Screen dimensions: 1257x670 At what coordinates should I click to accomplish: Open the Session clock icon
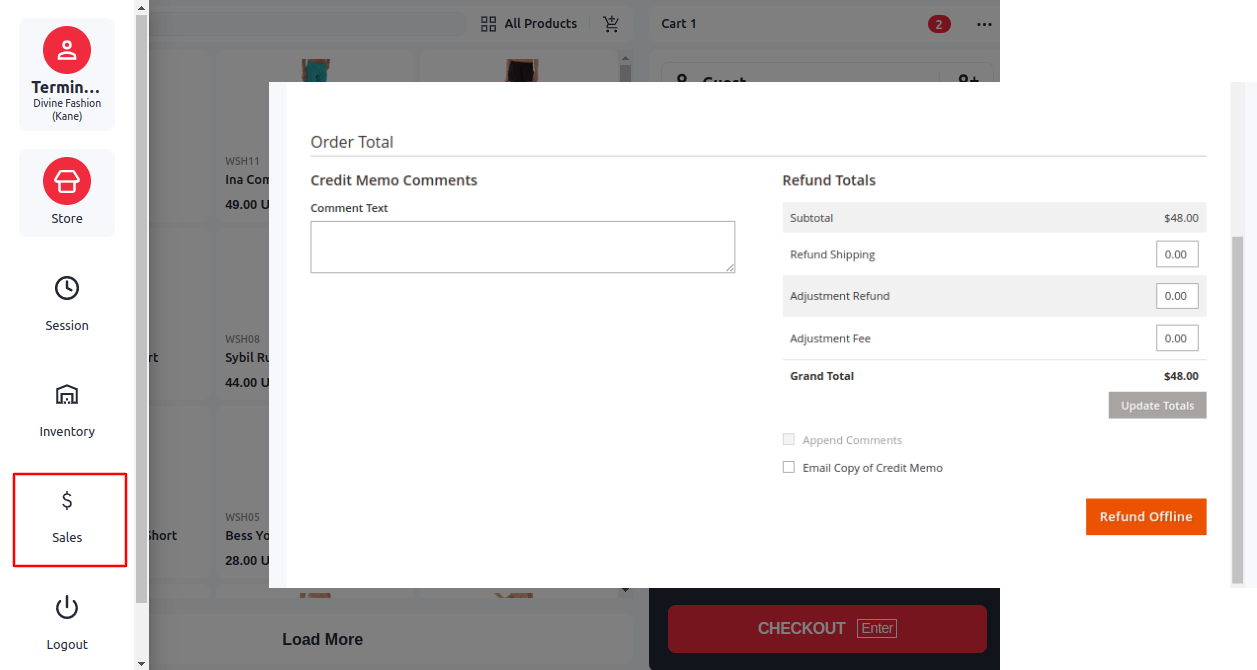click(66, 288)
